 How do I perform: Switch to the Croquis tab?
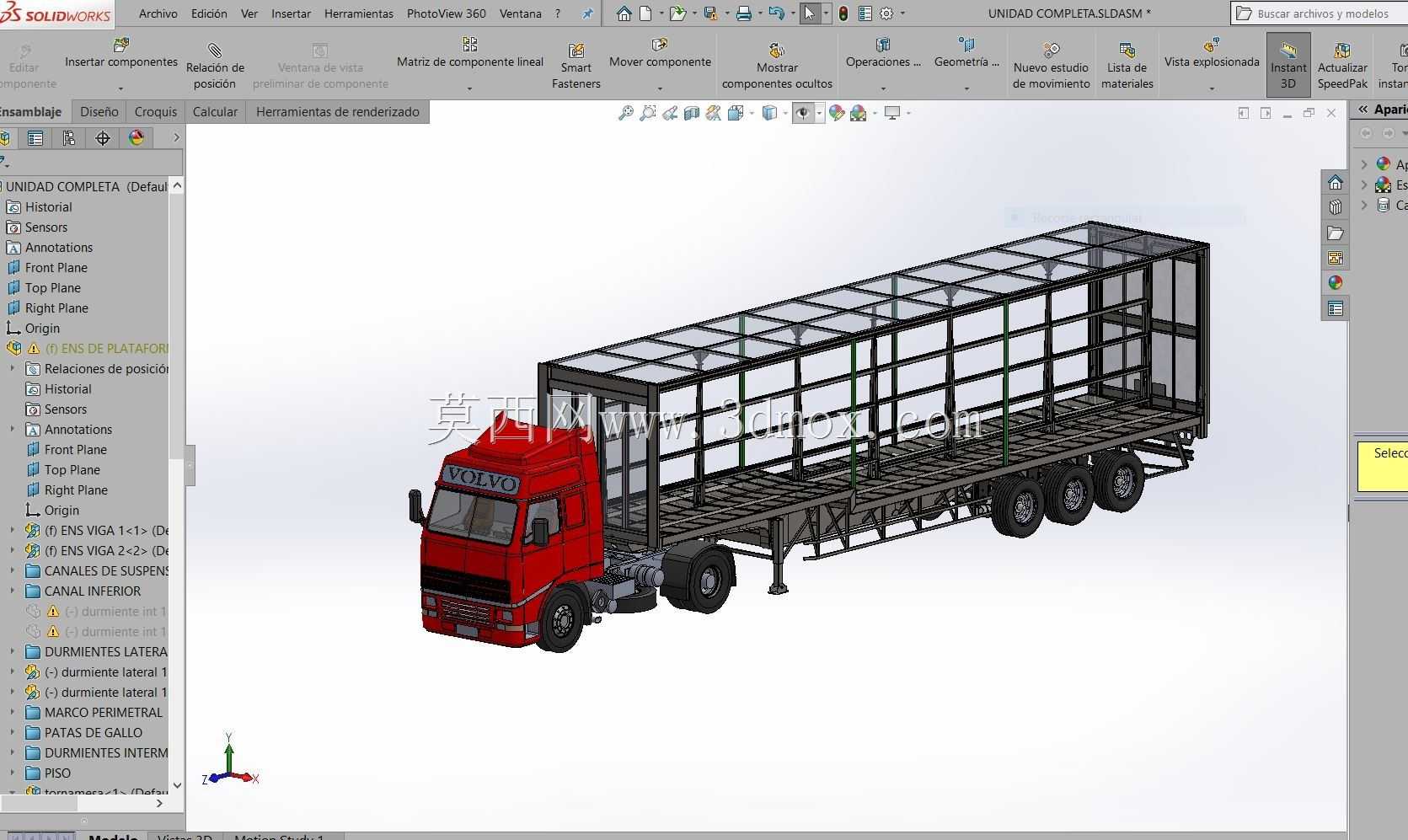point(156,112)
